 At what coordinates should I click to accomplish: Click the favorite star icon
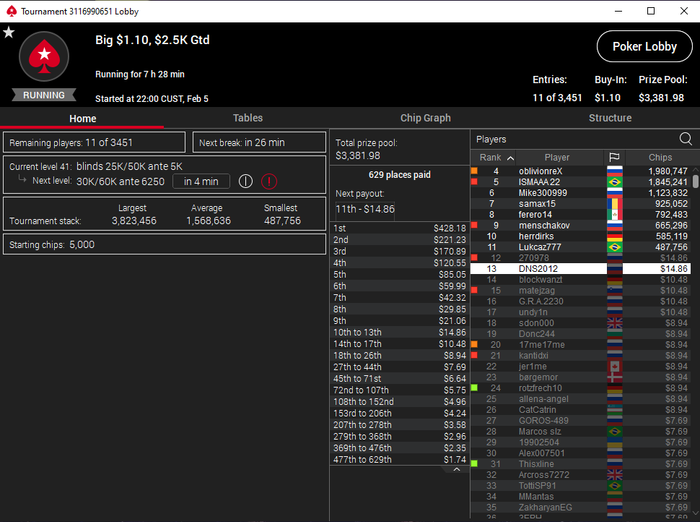pyautogui.click(x=8, y=32)
